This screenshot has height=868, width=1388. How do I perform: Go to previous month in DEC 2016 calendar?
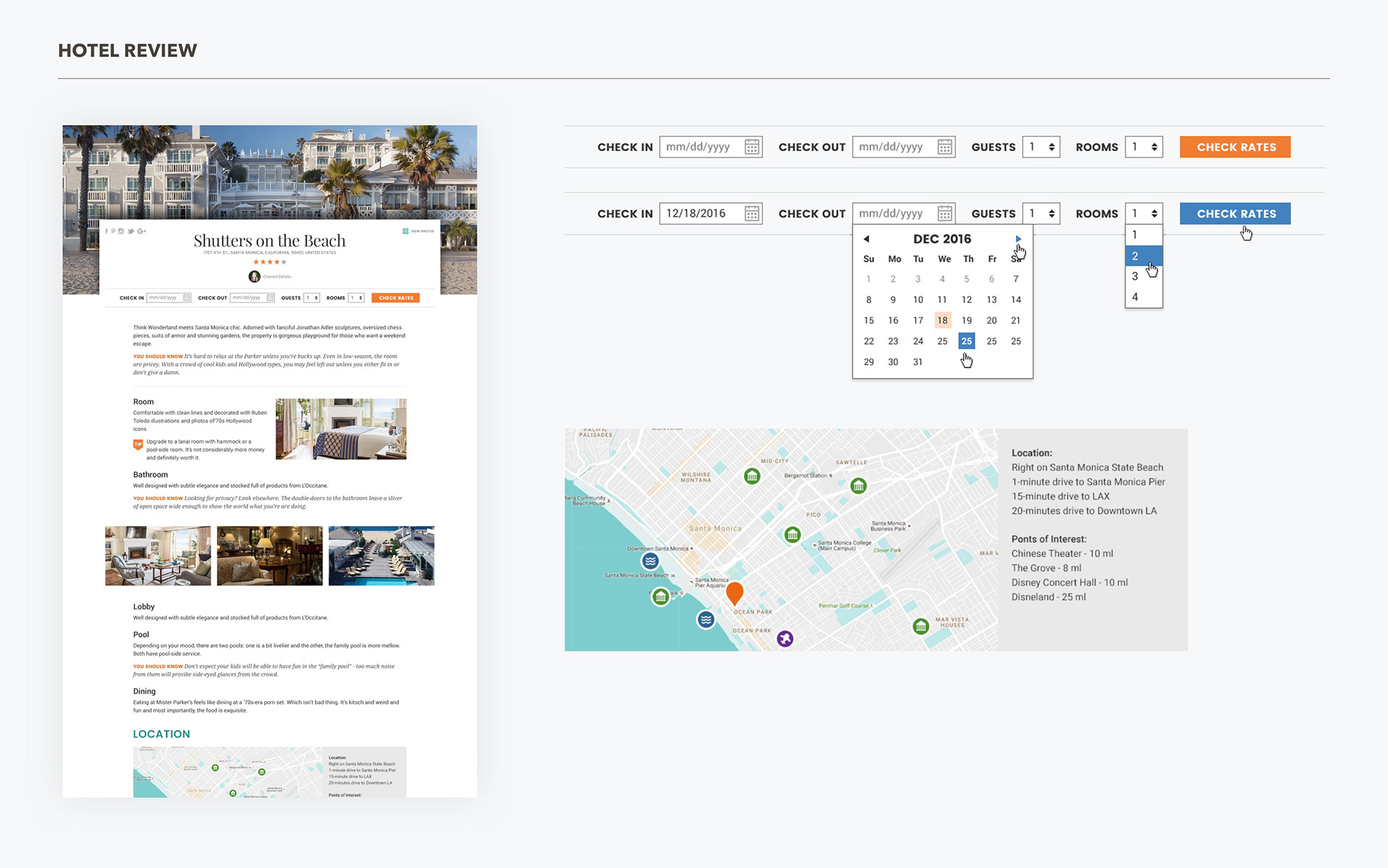click(x=866, y=239)
